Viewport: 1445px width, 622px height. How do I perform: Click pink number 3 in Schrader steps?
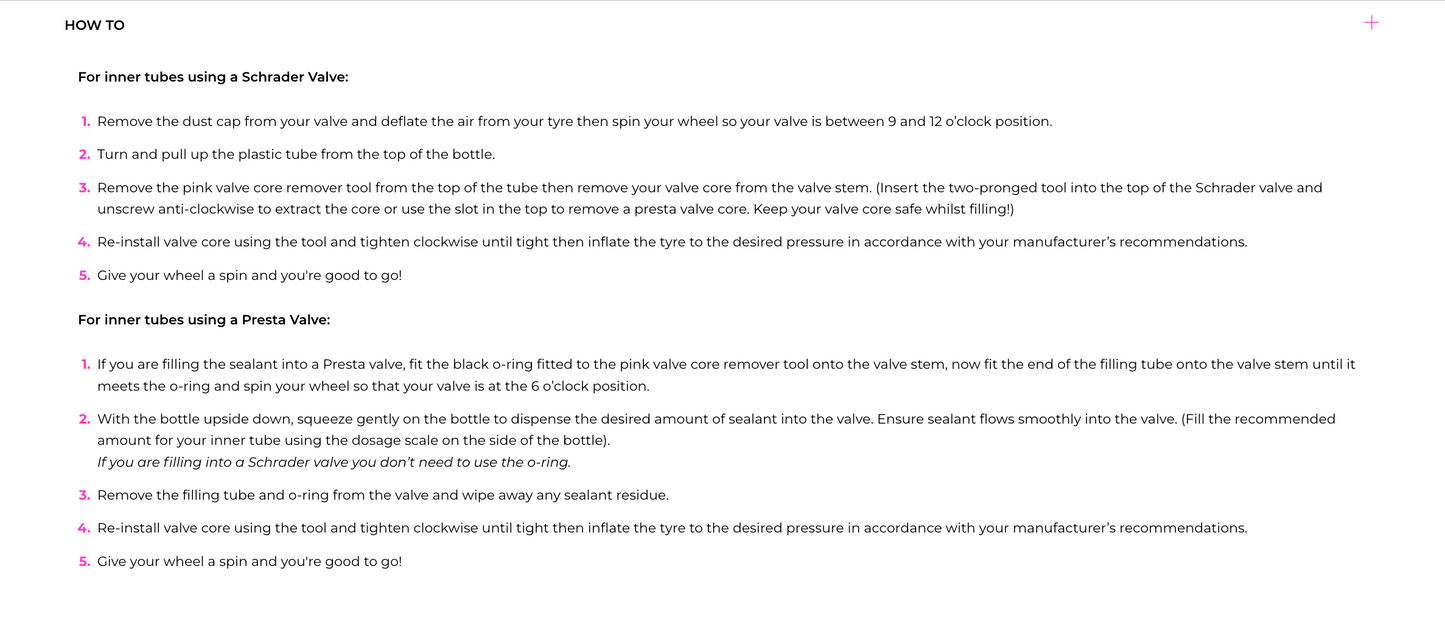coord(84,188)
